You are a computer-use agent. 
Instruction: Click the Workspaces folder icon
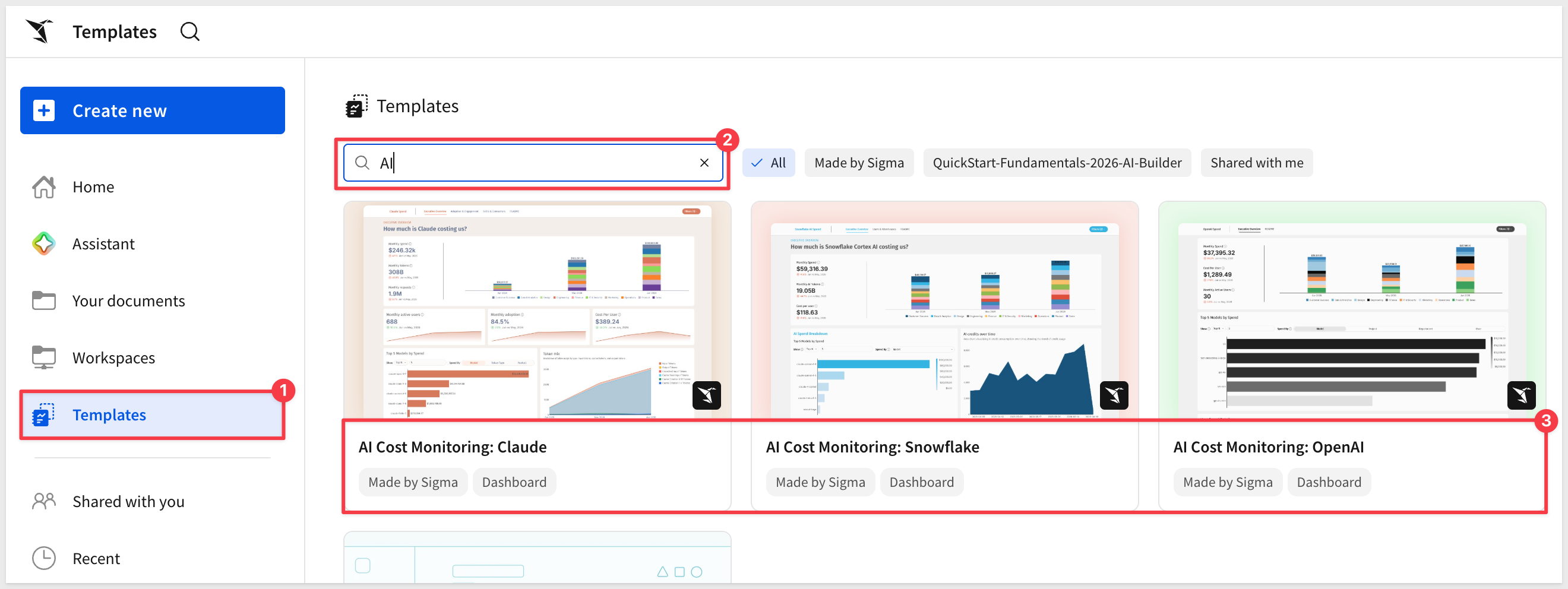(x=44, y=358)
